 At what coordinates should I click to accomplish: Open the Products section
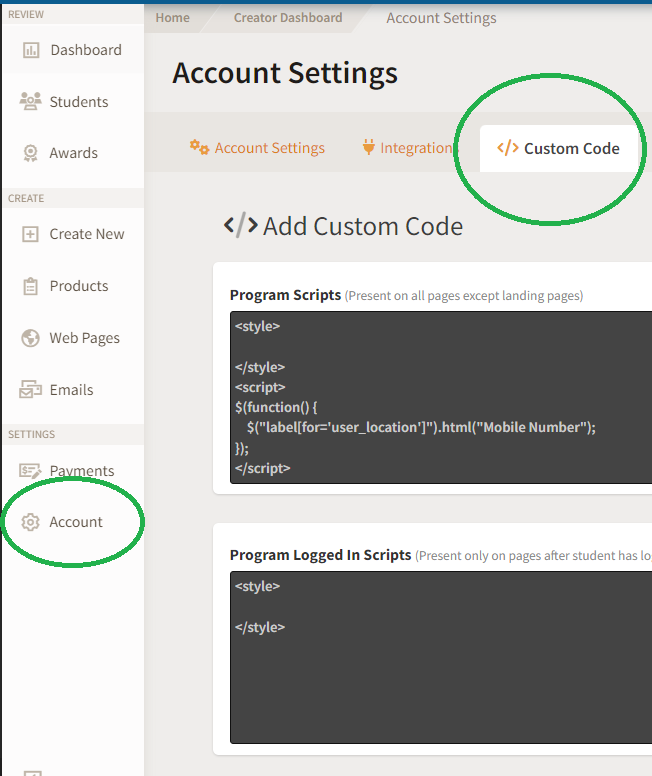tap(73, 286)
